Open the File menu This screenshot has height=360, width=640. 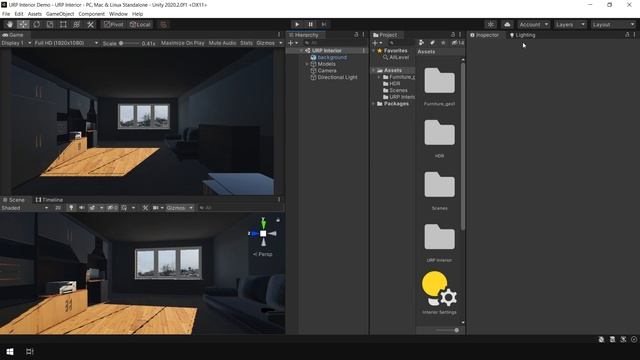[6, 14]
